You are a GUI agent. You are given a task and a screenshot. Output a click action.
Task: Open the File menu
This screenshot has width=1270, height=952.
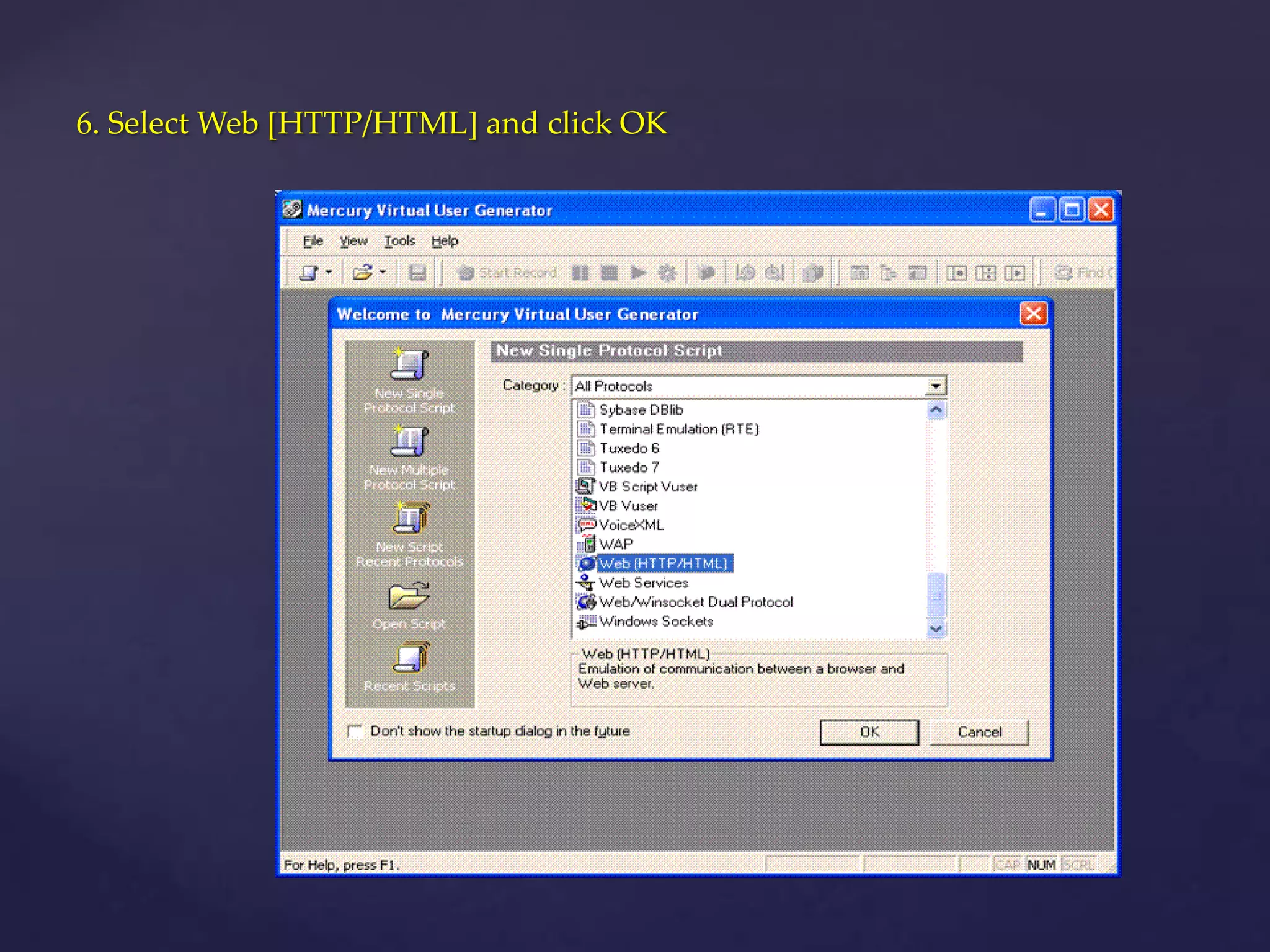(x=313, y=241)
